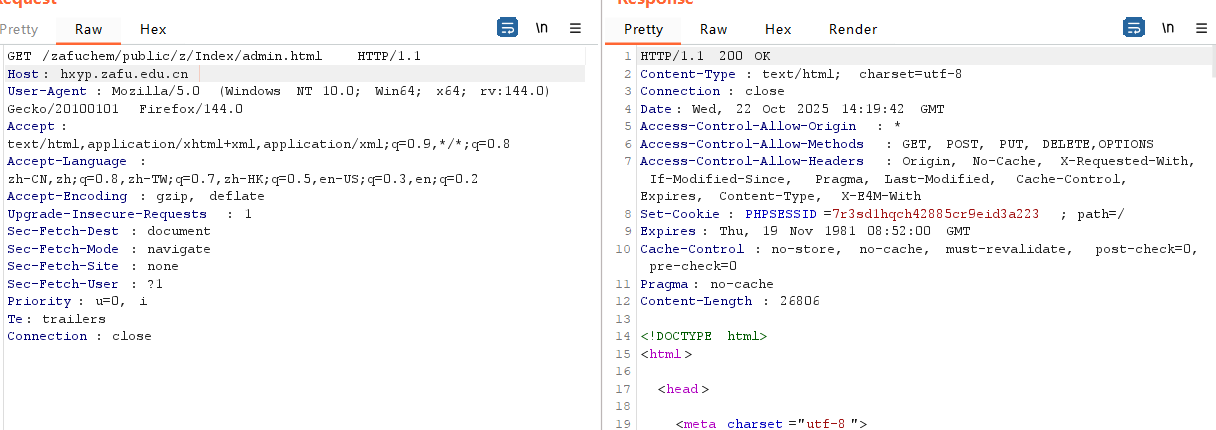Toggle word wrap icon in Request panel
The height and width of the screenshot is (430, 1216).
coord(508,28)
